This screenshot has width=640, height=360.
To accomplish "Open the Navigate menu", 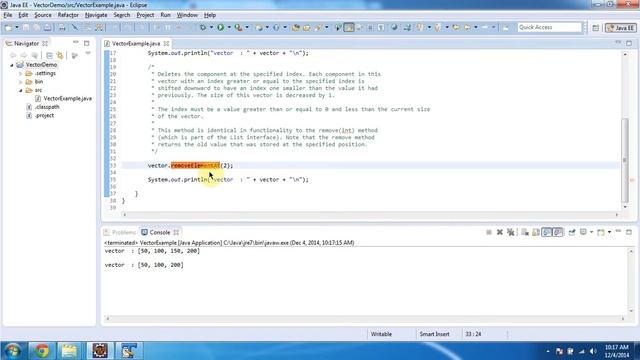I will [96, 15].
